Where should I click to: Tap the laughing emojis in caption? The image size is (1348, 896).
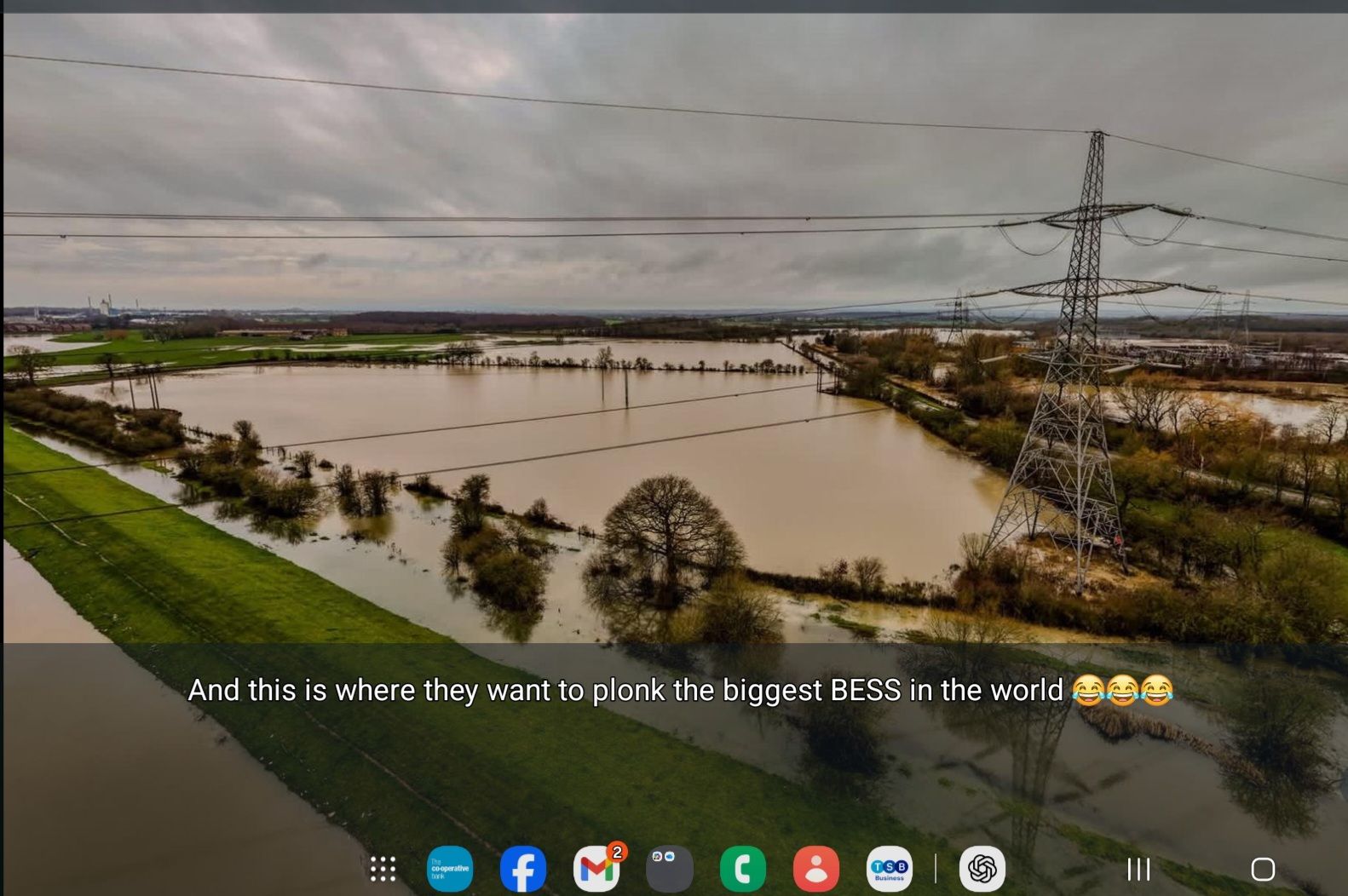pos(1122,690)
